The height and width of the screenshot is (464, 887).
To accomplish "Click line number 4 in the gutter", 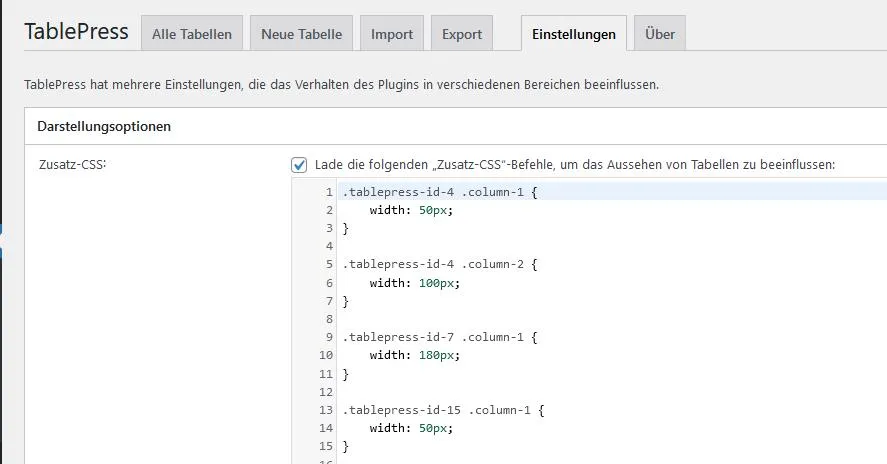I will tap(329, 246).
